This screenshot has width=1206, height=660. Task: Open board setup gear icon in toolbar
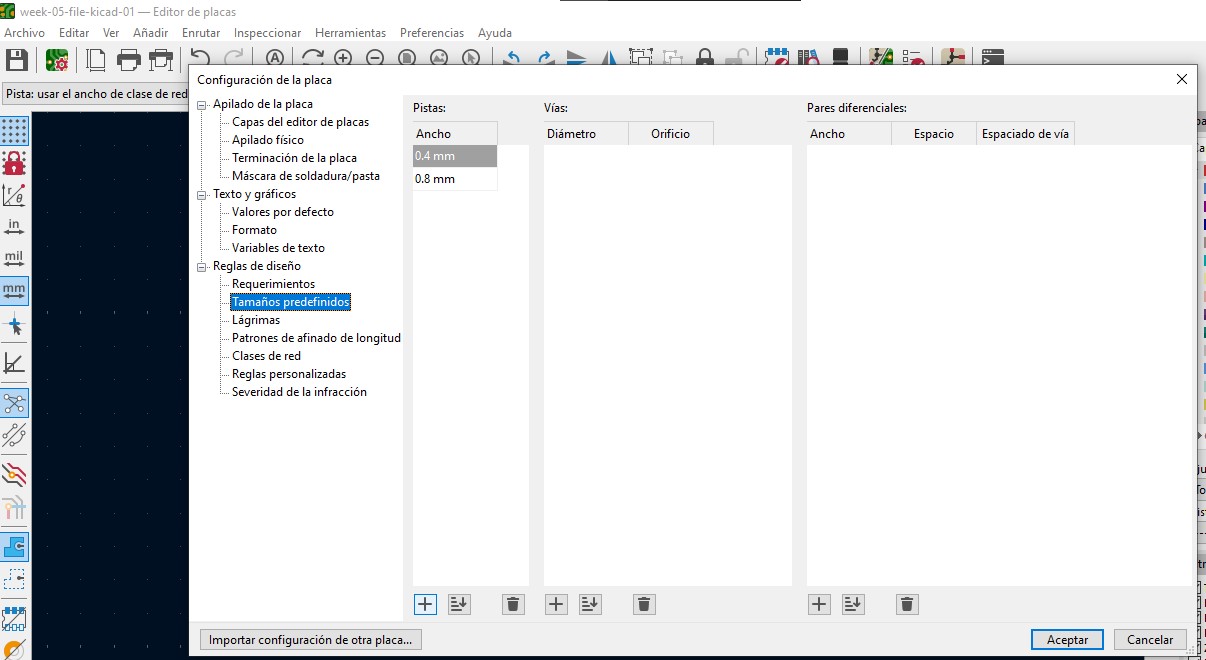tap(57, 60)
